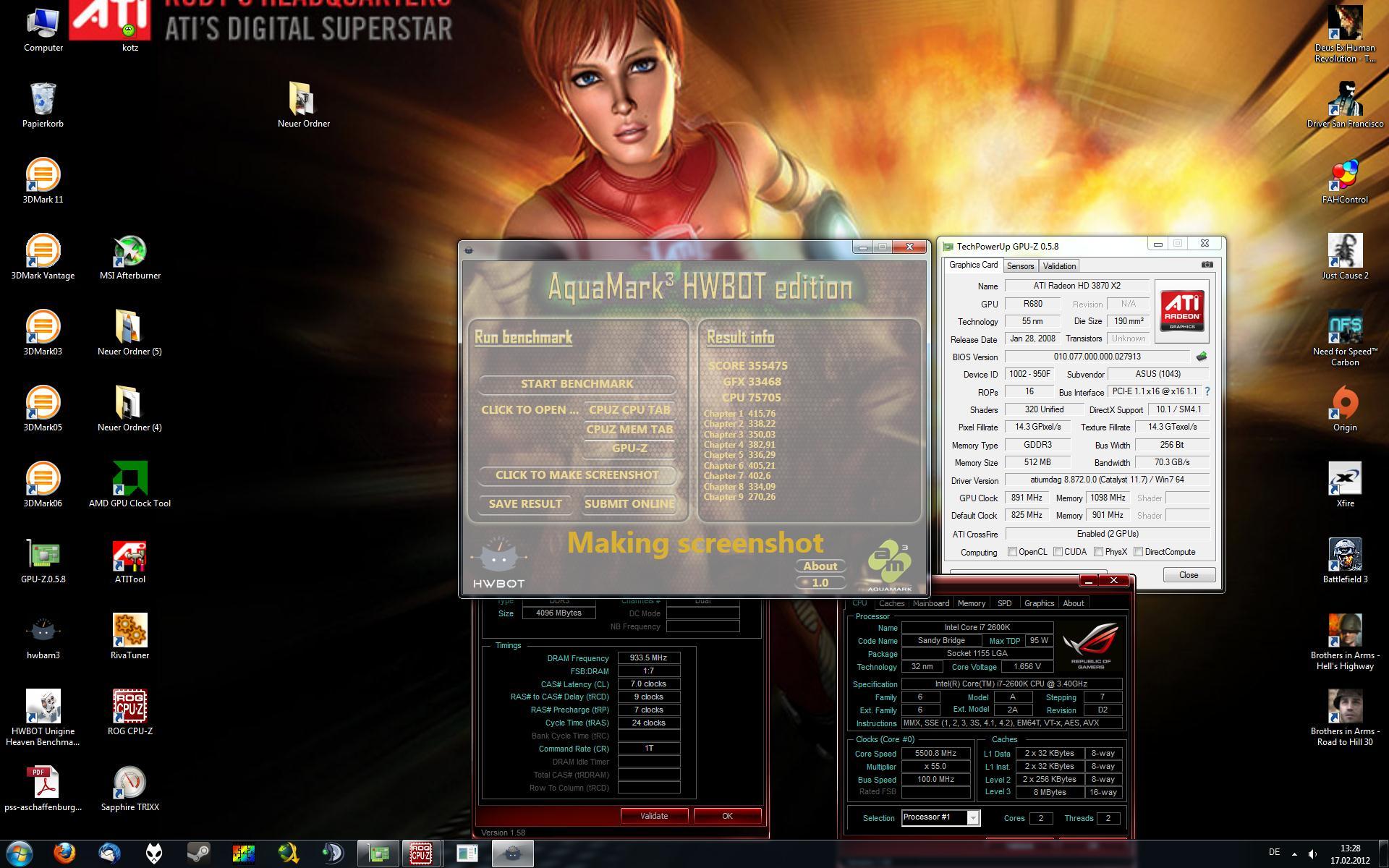1389x868 pixels.
Task: Toggle the CUDA checkbox in GPU-Z
Action: pyautogui.click(x=1058, y=552)
